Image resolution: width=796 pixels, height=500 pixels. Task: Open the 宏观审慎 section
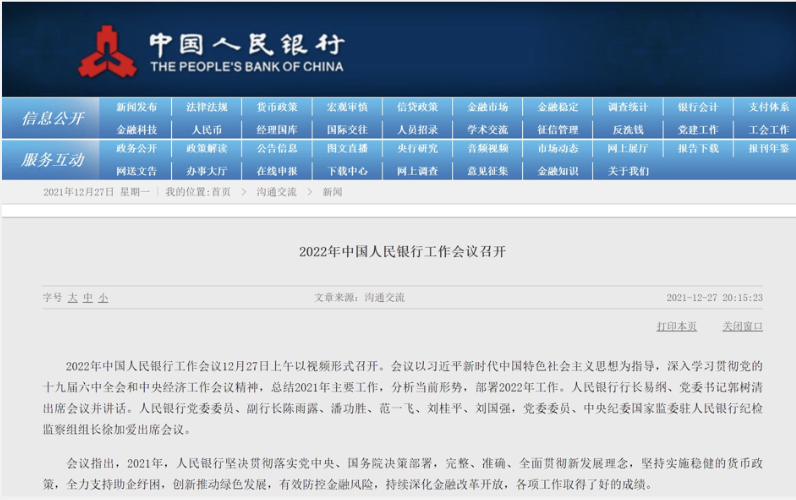pos(347,107)
